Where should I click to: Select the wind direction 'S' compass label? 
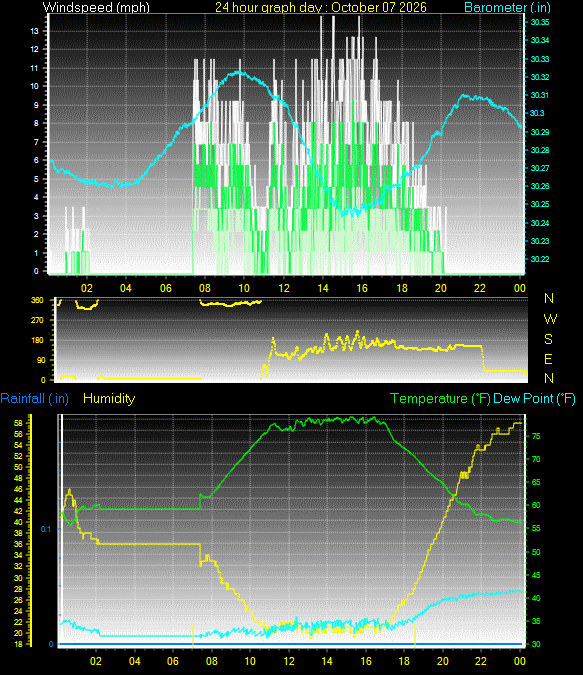548,339
